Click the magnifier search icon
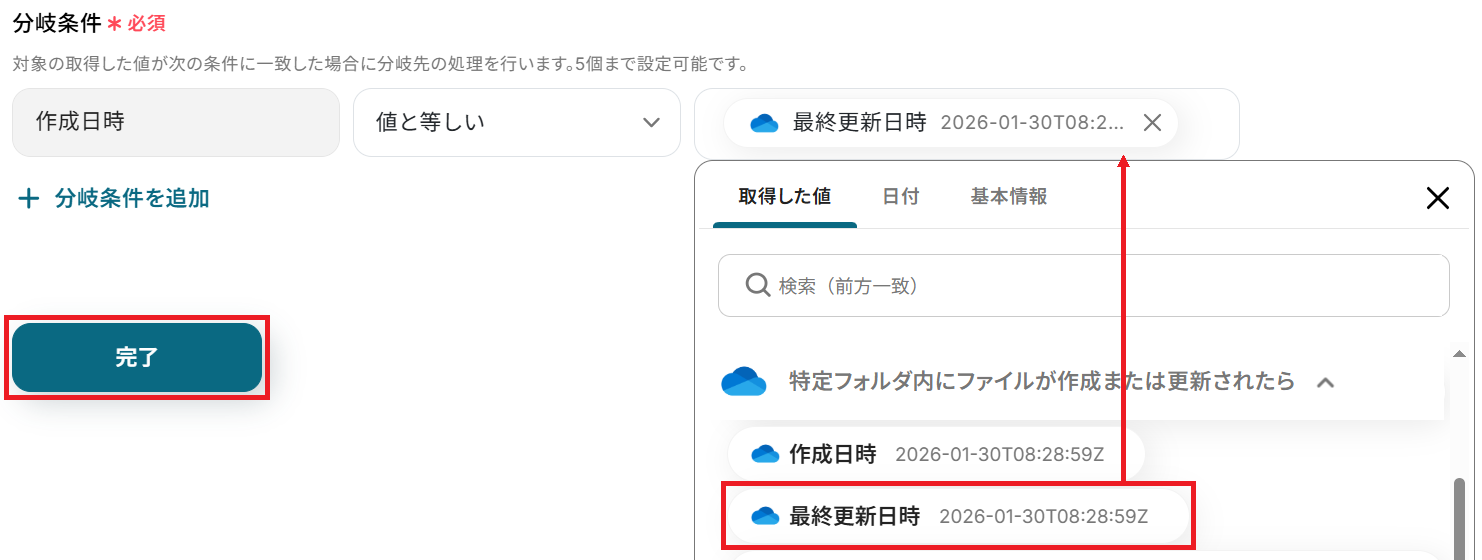This screenshot has height=560, width=1482. point(758,285)
